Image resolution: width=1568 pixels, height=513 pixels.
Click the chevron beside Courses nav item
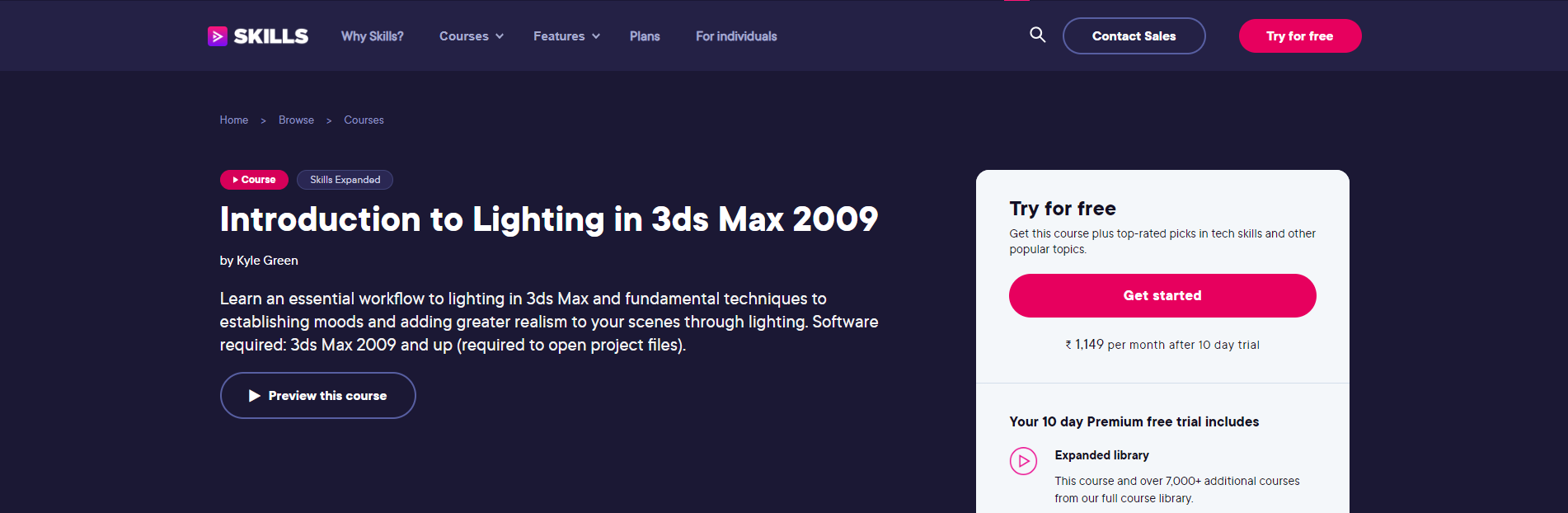click(x=500, y=37)
